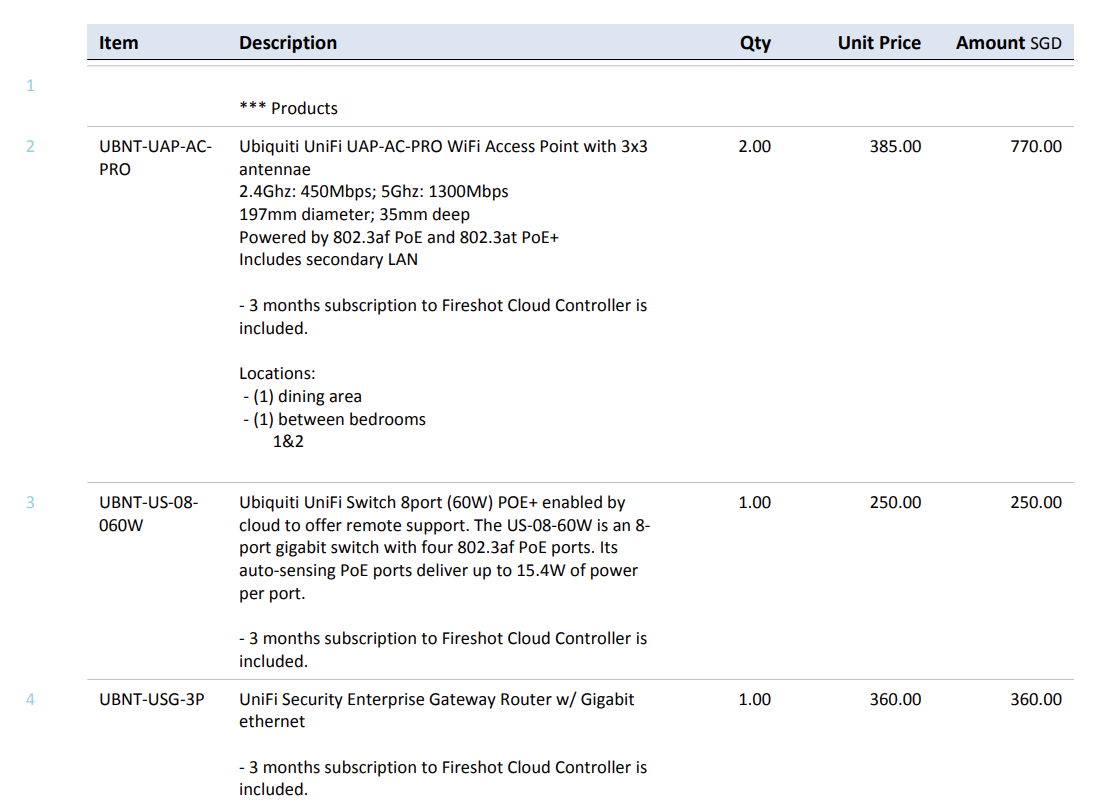Select the 385.00 unit price

(895, 147)
